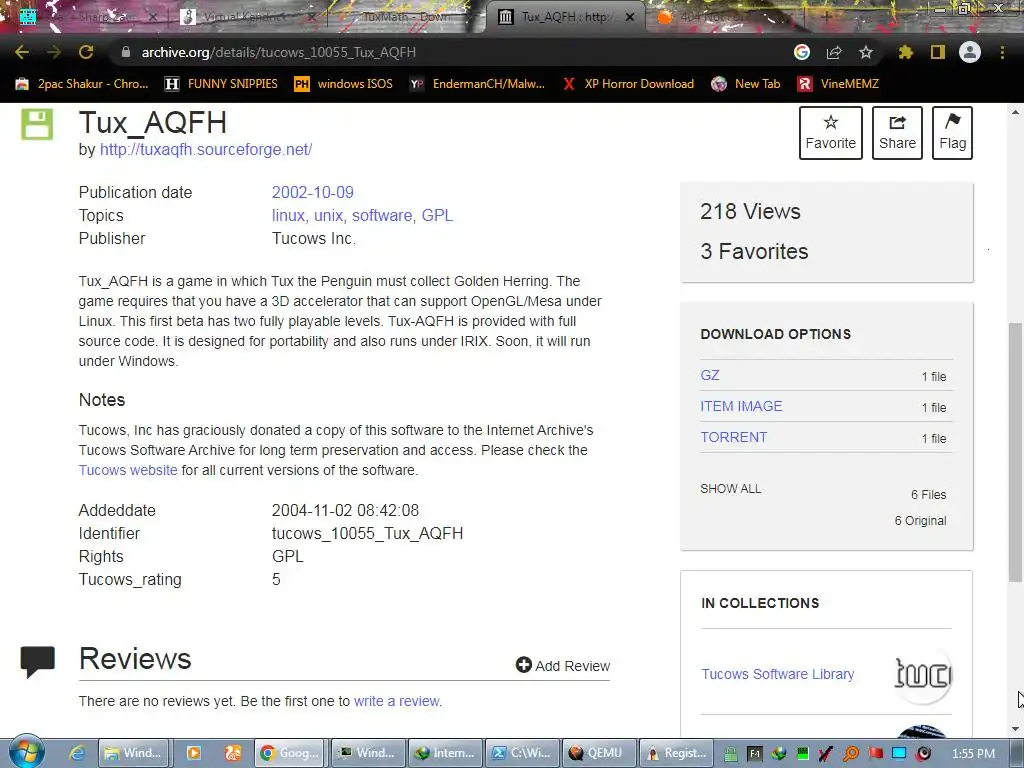Open the VineMEMZ bookmark
Screen dimensions: 1024x768
[x=838, y=84]
